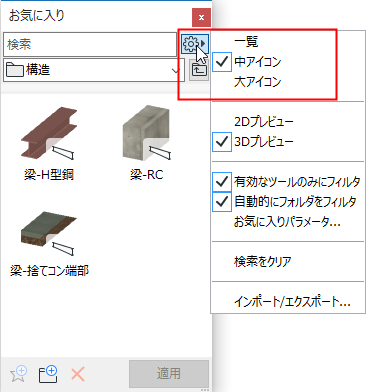Select the 梁-捨てコン端部 favorite thumbnail

pos(49,234)
